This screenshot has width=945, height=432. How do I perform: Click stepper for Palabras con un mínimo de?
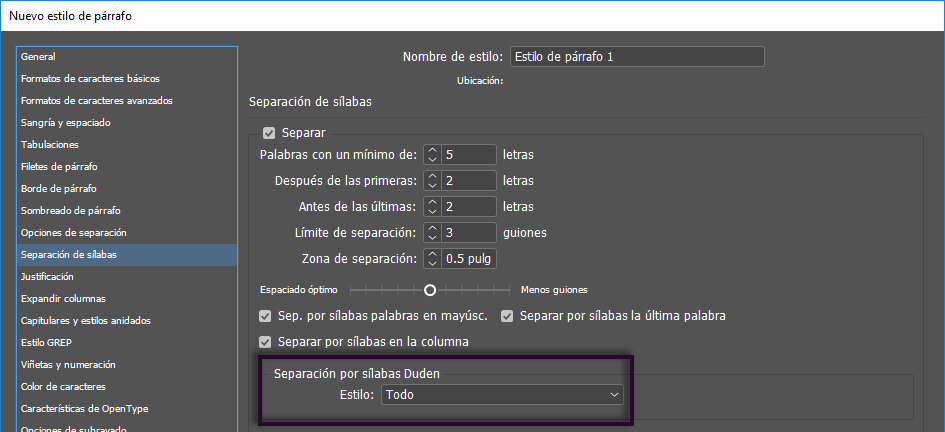432,155
